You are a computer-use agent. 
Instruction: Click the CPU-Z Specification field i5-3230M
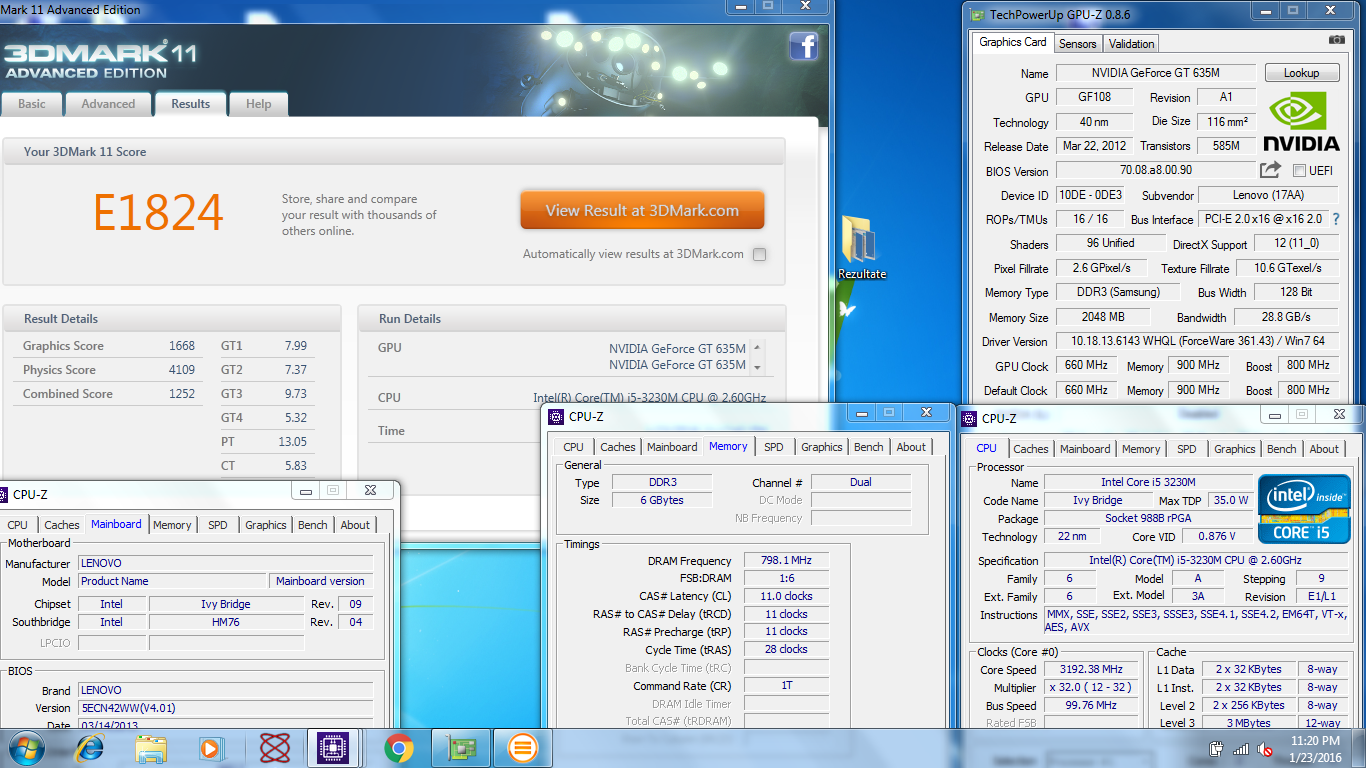click(1195, 561)
